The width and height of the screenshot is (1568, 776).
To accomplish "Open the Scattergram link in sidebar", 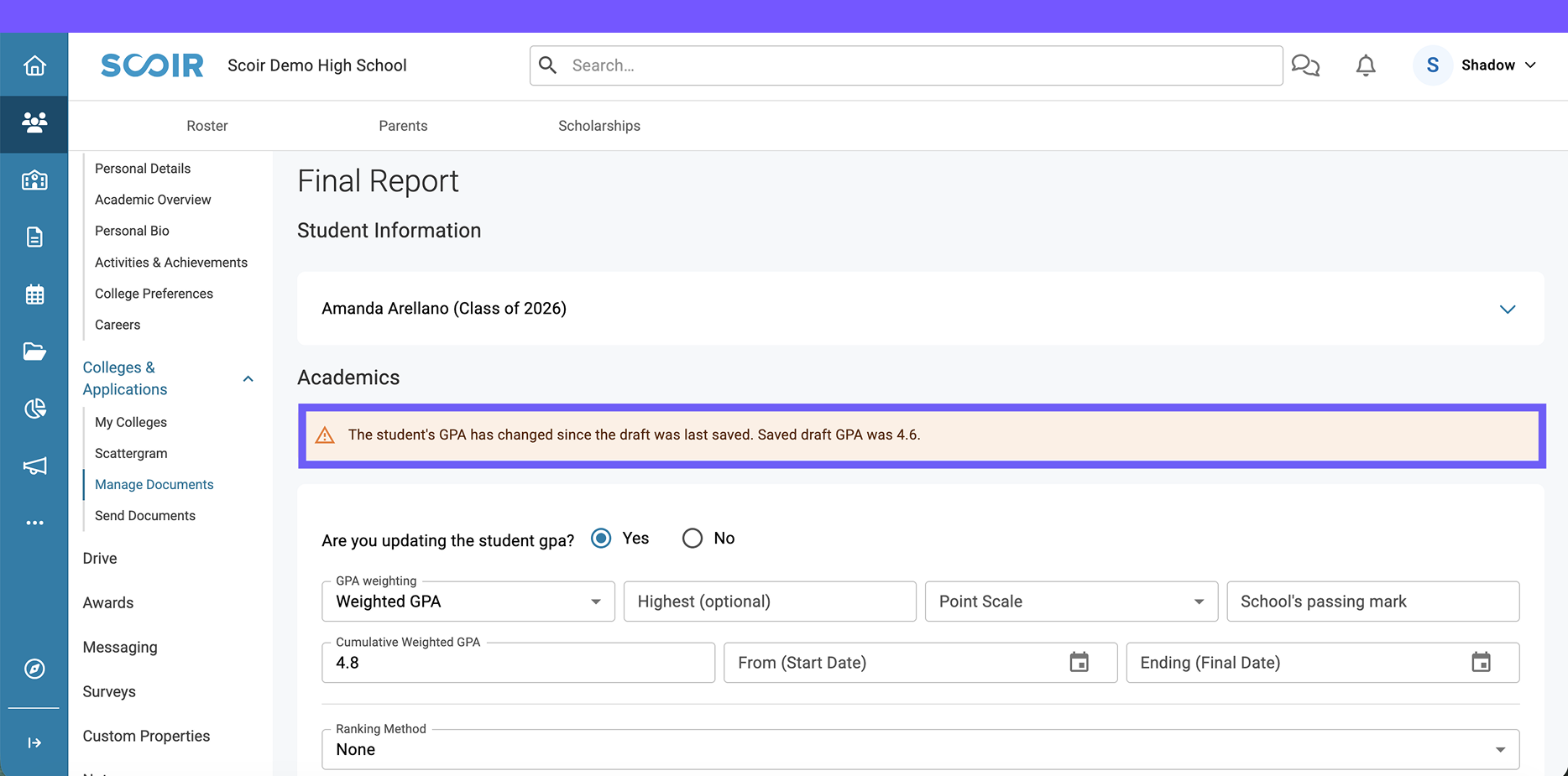I will [x=131, y=454].
